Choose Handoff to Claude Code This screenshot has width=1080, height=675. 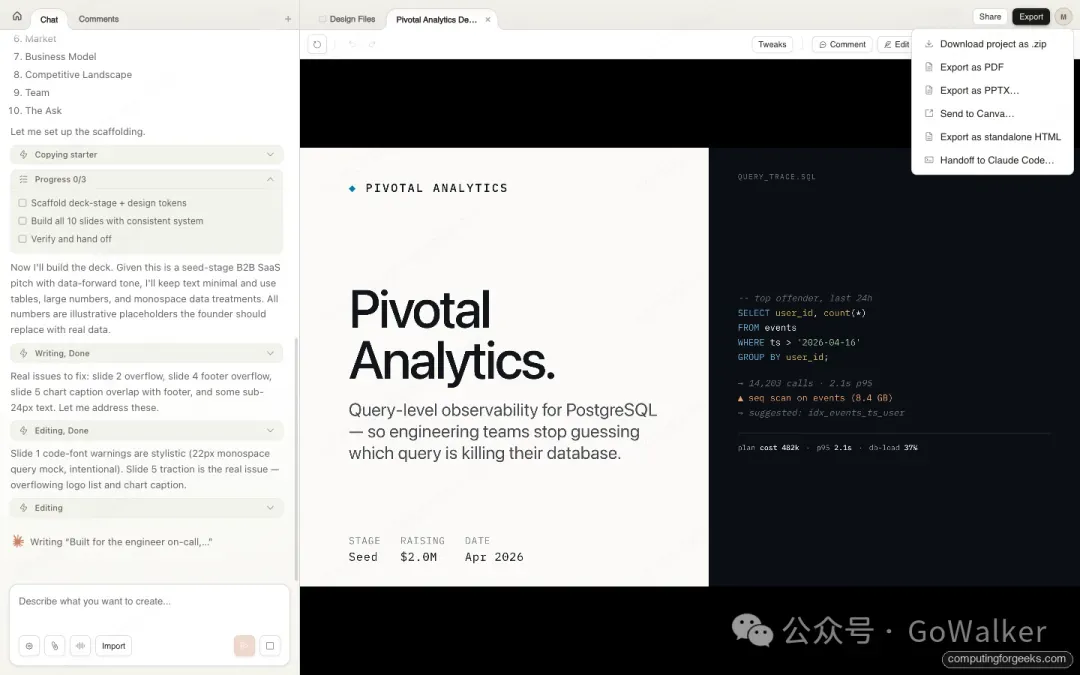[992, 160]
